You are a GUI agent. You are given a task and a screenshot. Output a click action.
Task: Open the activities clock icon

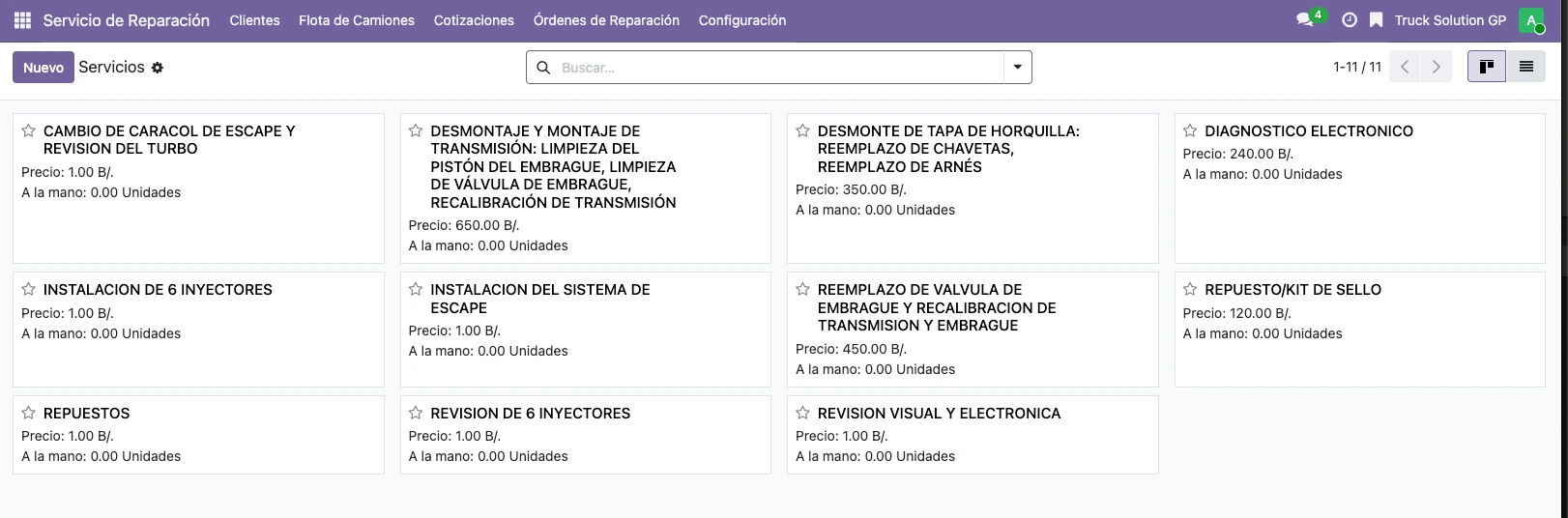[1350, 20]
